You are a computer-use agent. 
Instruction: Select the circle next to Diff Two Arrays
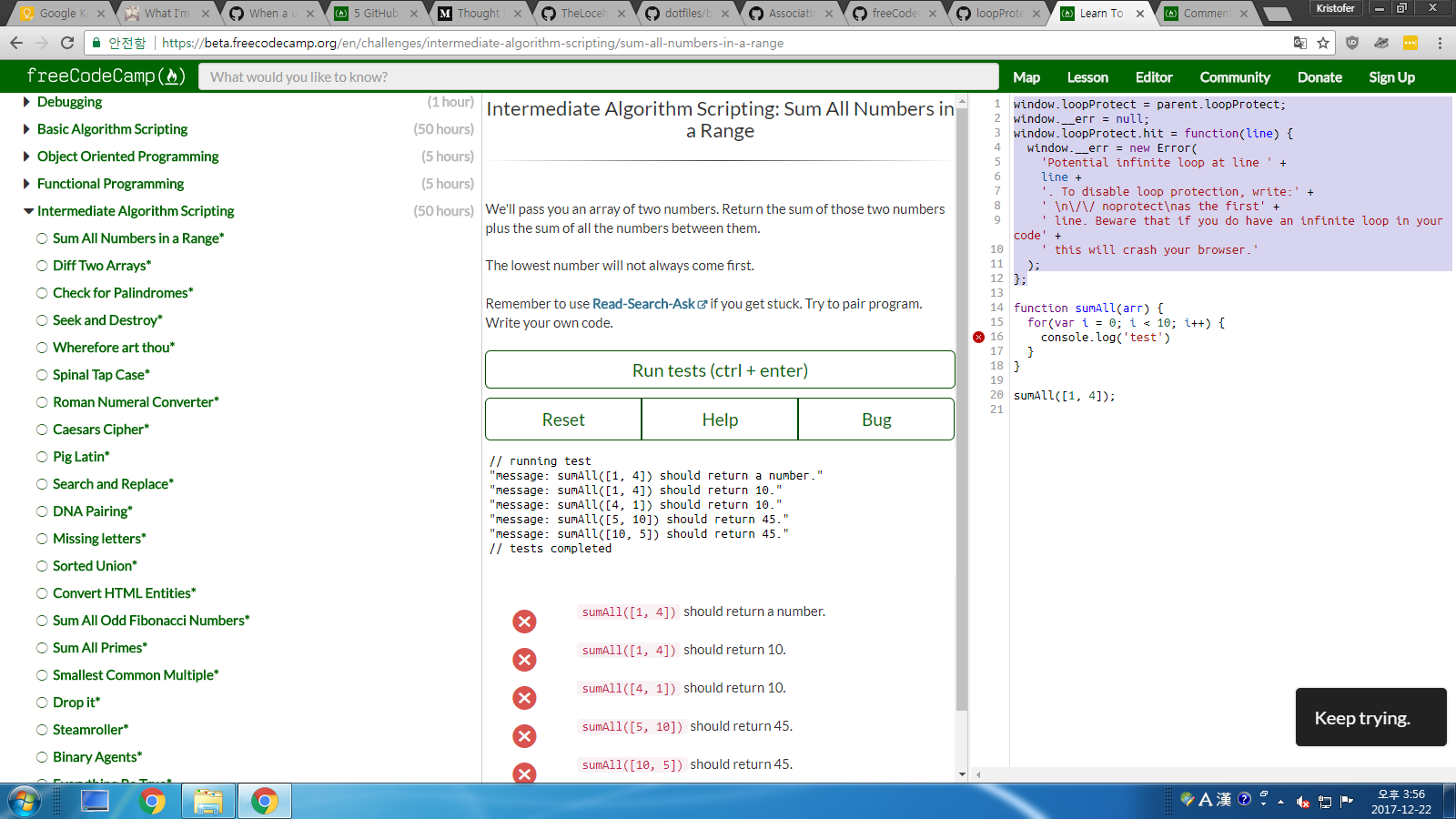[42, 266]
